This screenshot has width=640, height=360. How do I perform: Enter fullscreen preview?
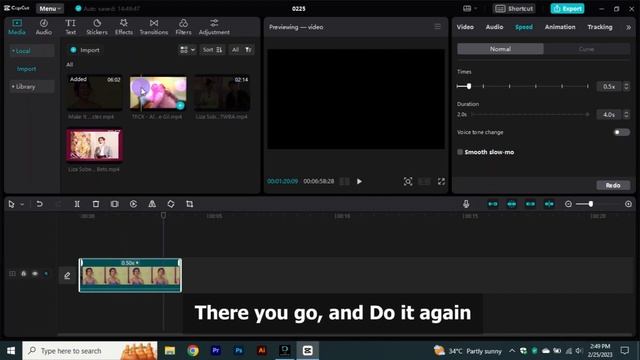click(441, 181)
